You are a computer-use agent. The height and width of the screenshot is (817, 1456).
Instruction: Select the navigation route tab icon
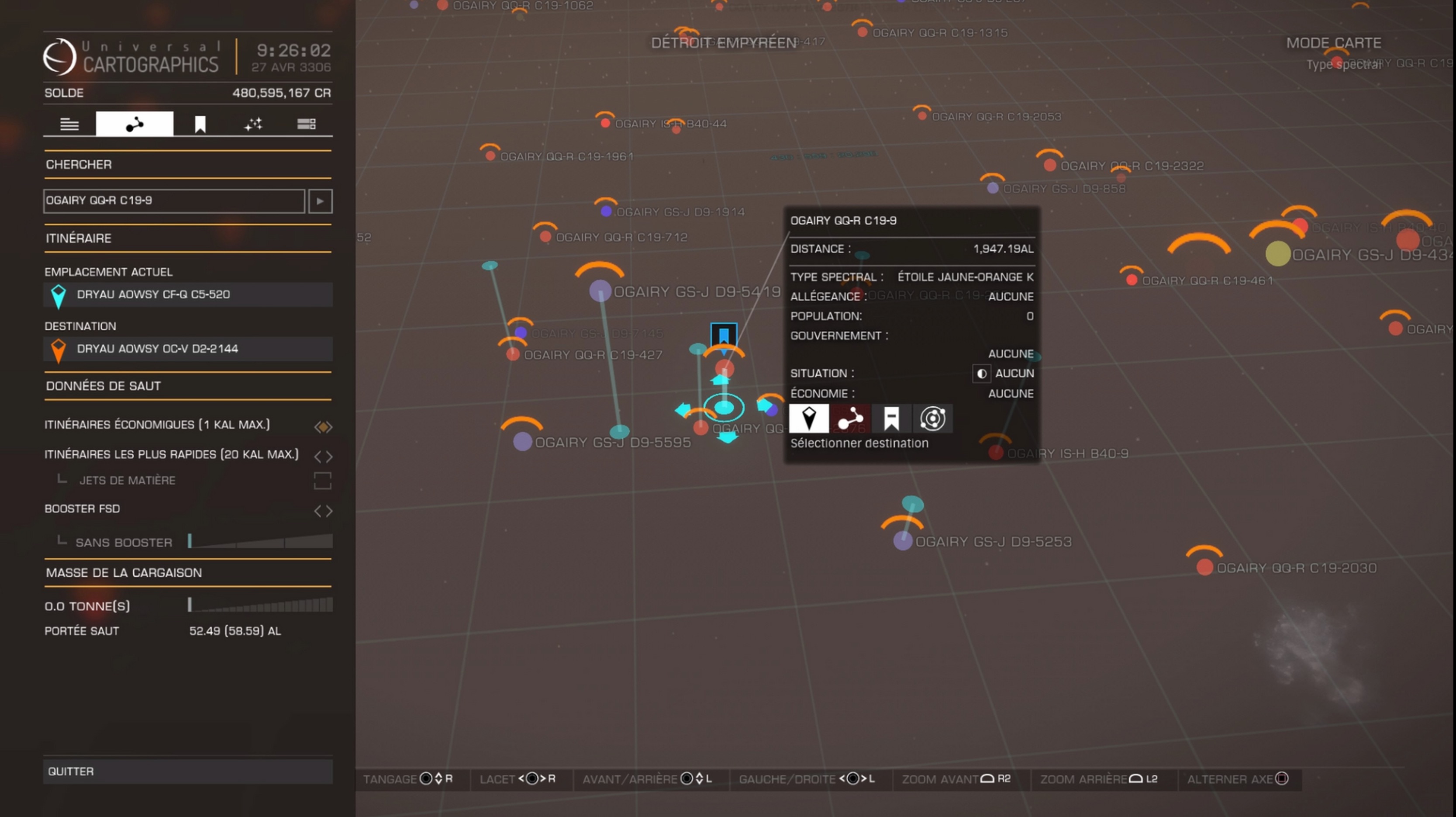[135, 124]
